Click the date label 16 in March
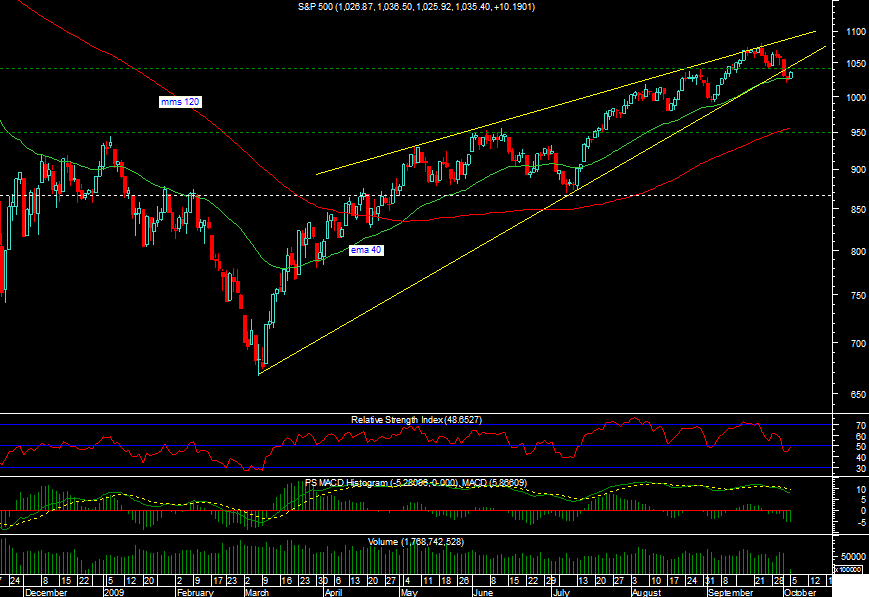This screenshot has width=869, height=597. click(287, 580)
